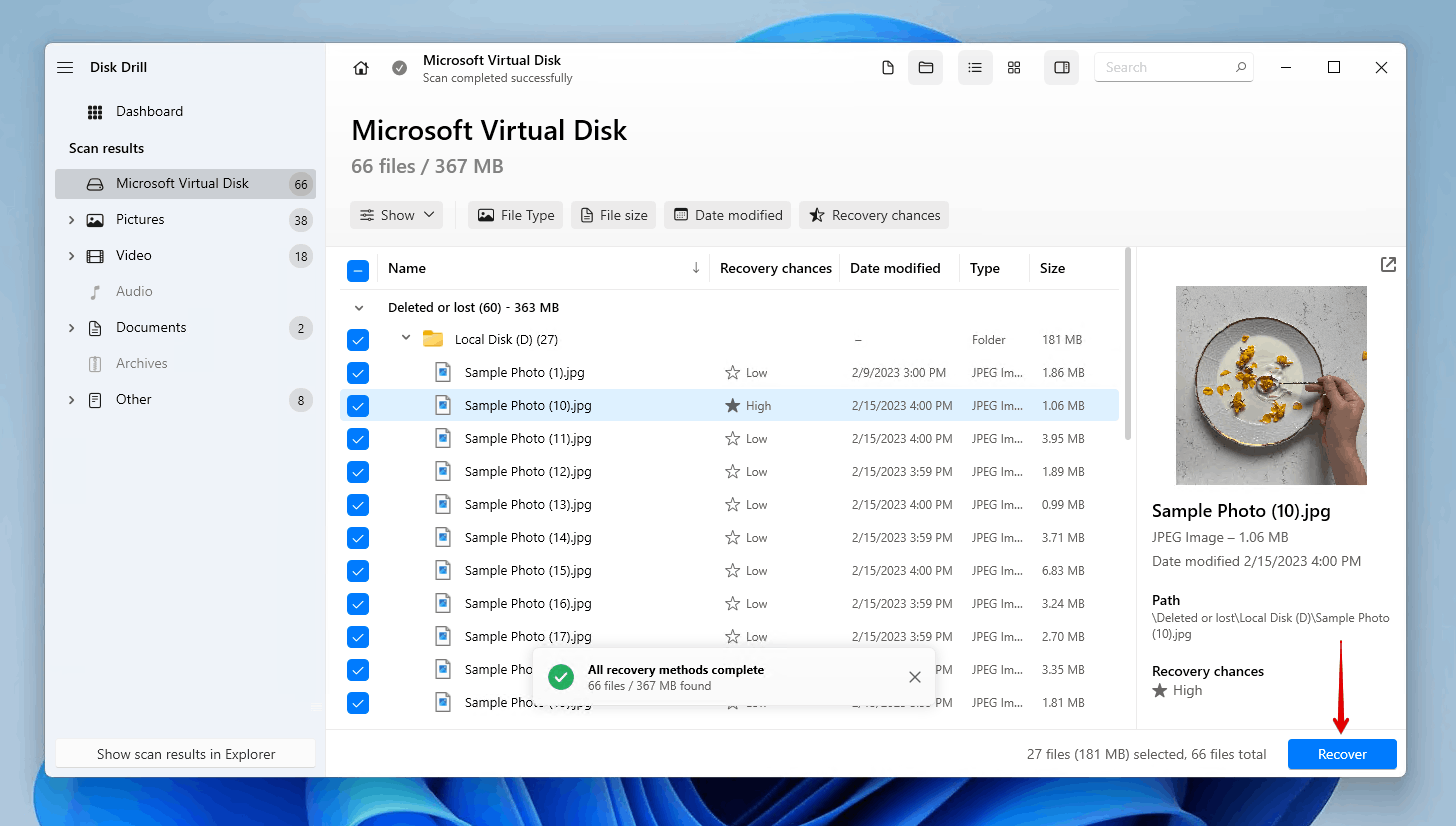Click sort arrow in Name column

click(x=696, y=268)
